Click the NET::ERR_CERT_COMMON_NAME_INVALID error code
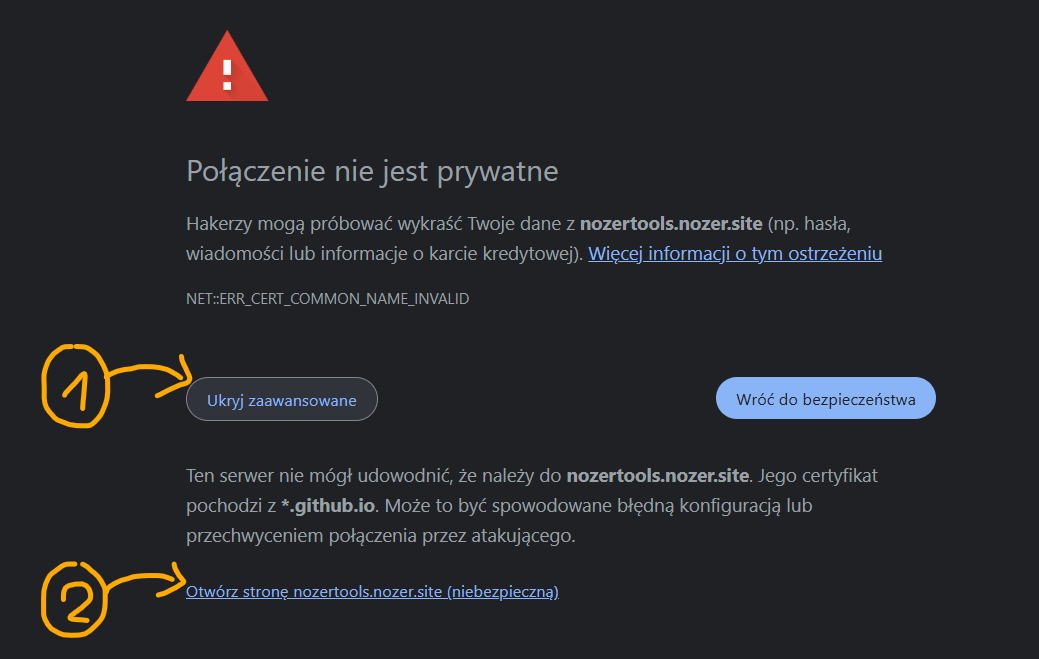The height and width of the screenshot is (659, 1039). coord(328,298)
